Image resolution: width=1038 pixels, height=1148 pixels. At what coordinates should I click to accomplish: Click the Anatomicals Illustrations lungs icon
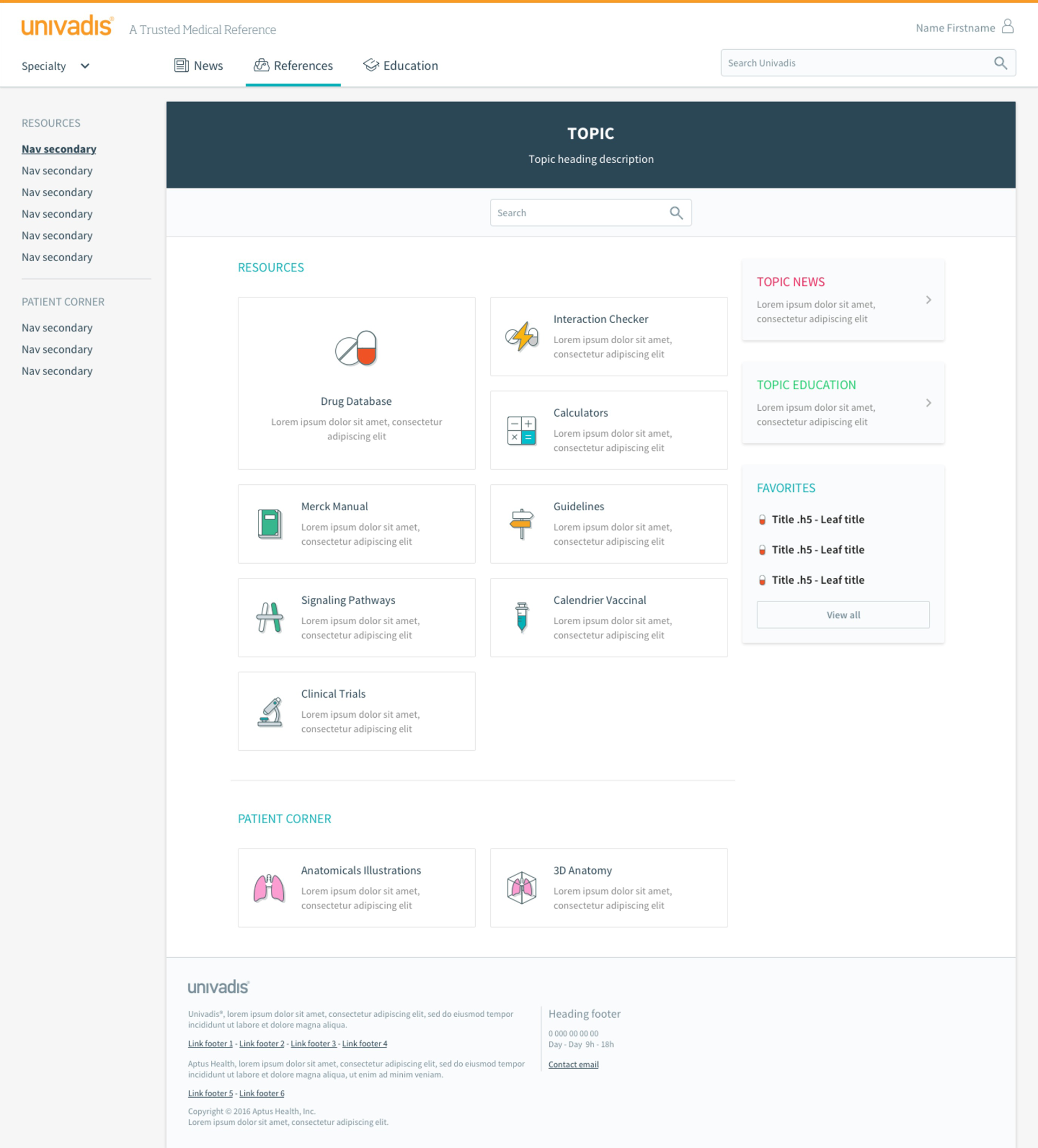click(x=269, y=888)
